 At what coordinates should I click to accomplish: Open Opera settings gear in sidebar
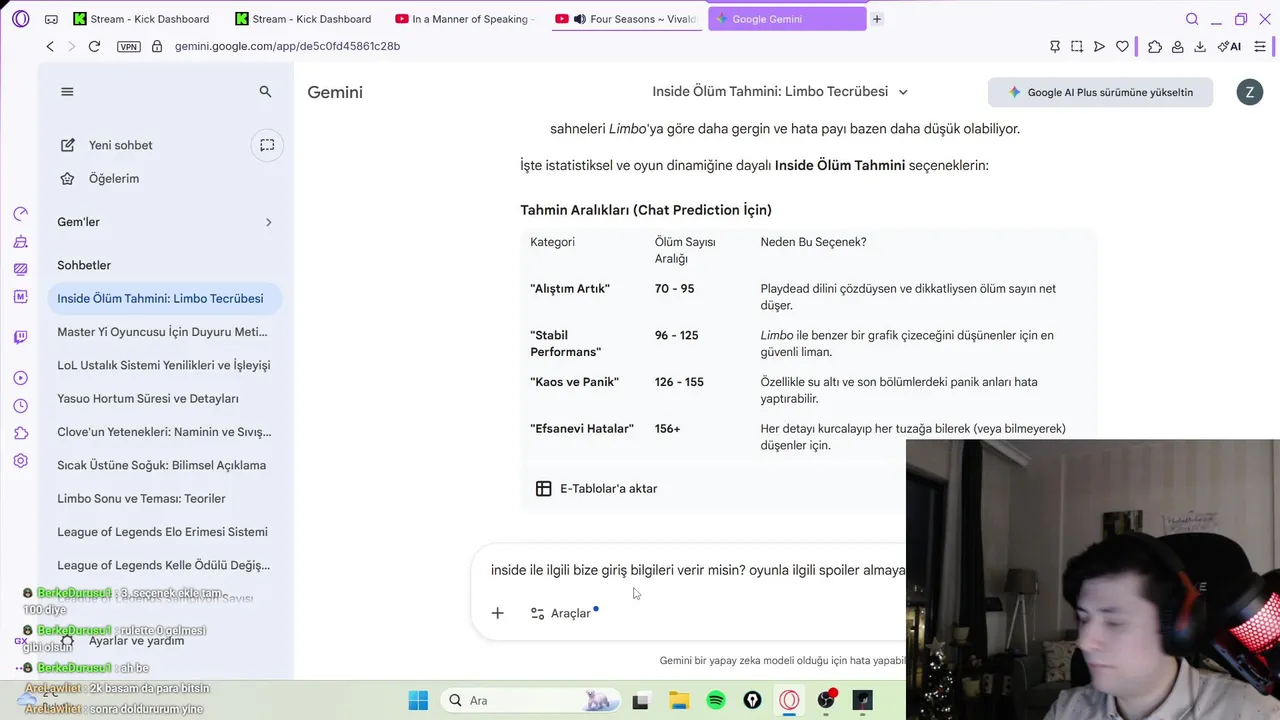(21, 461)
